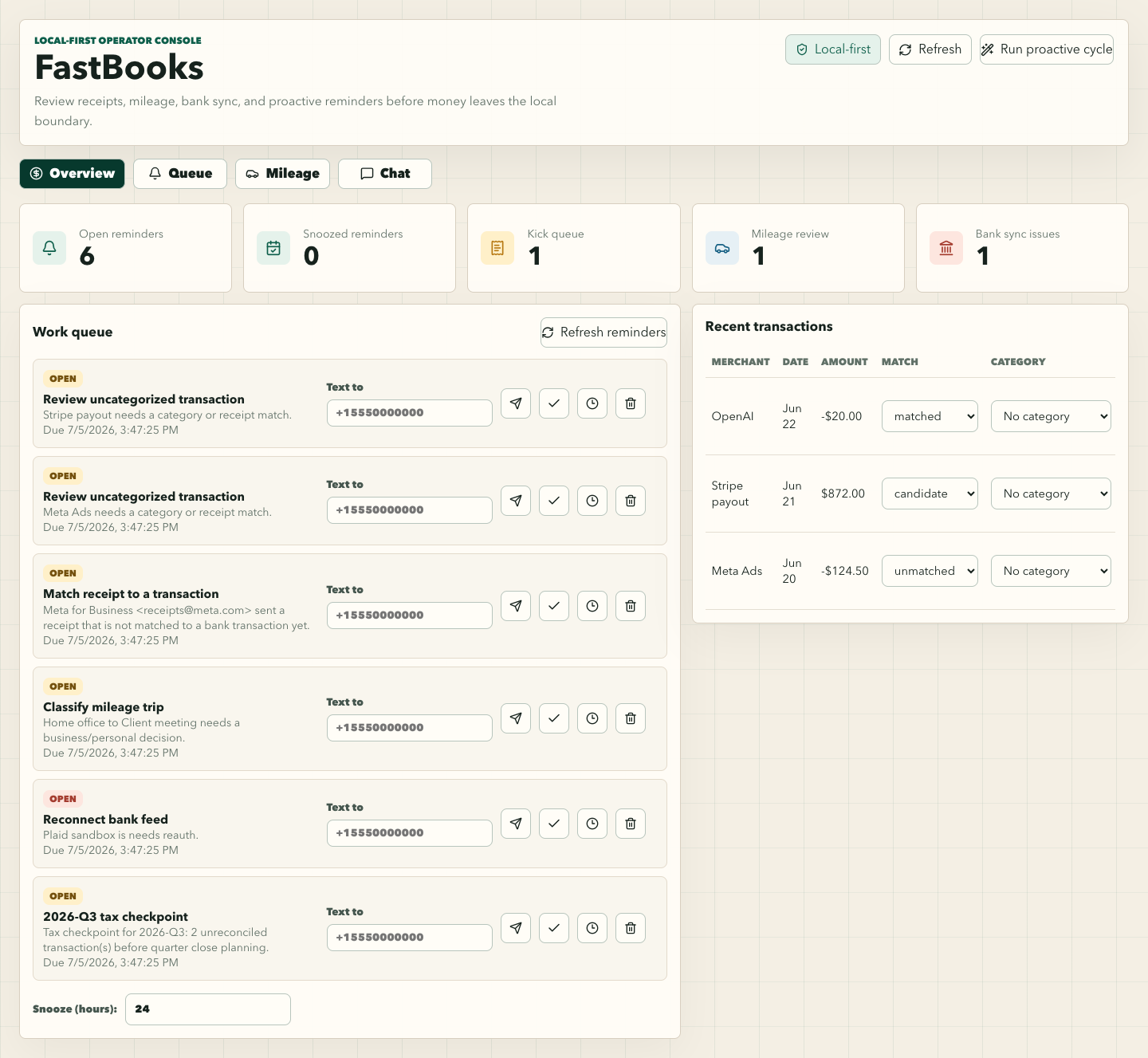1148x1058 pixels.
Task: Snooze the Reconnect bank feed reminder
Action: 592,824
